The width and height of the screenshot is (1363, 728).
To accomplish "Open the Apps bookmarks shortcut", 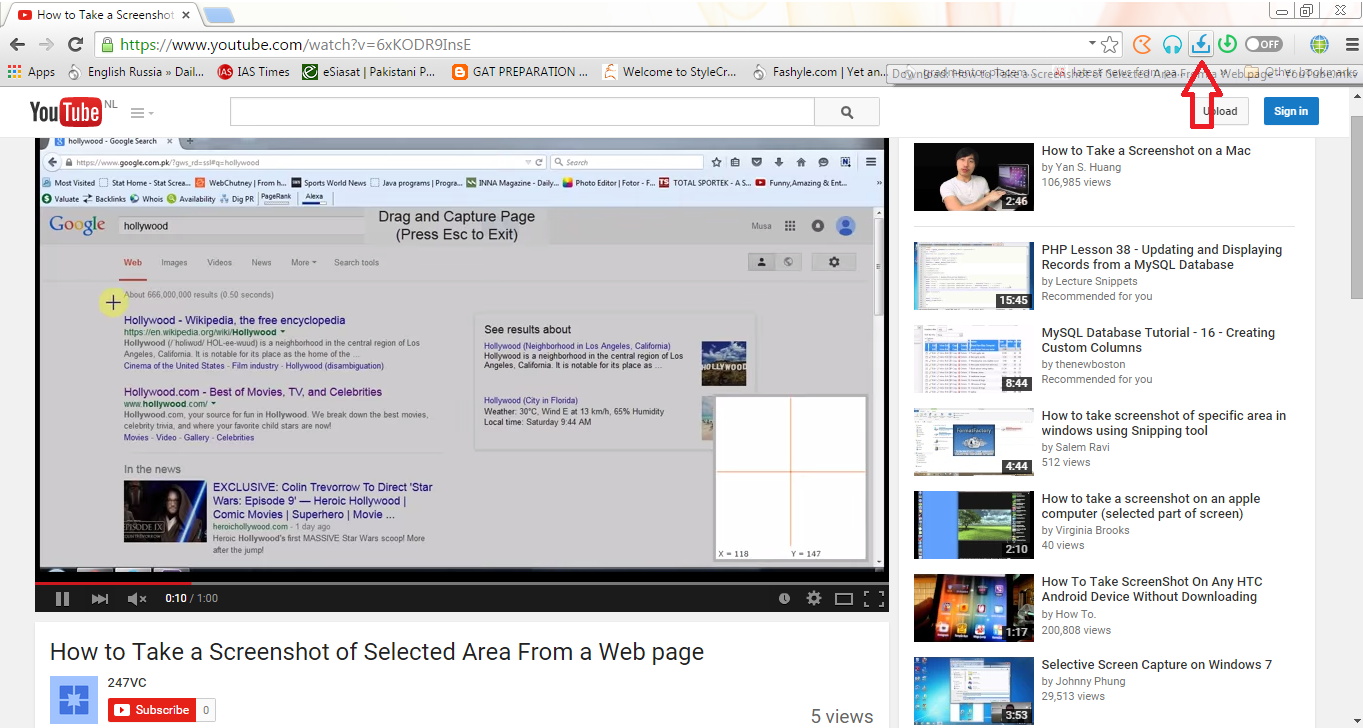I will [31, 72].
